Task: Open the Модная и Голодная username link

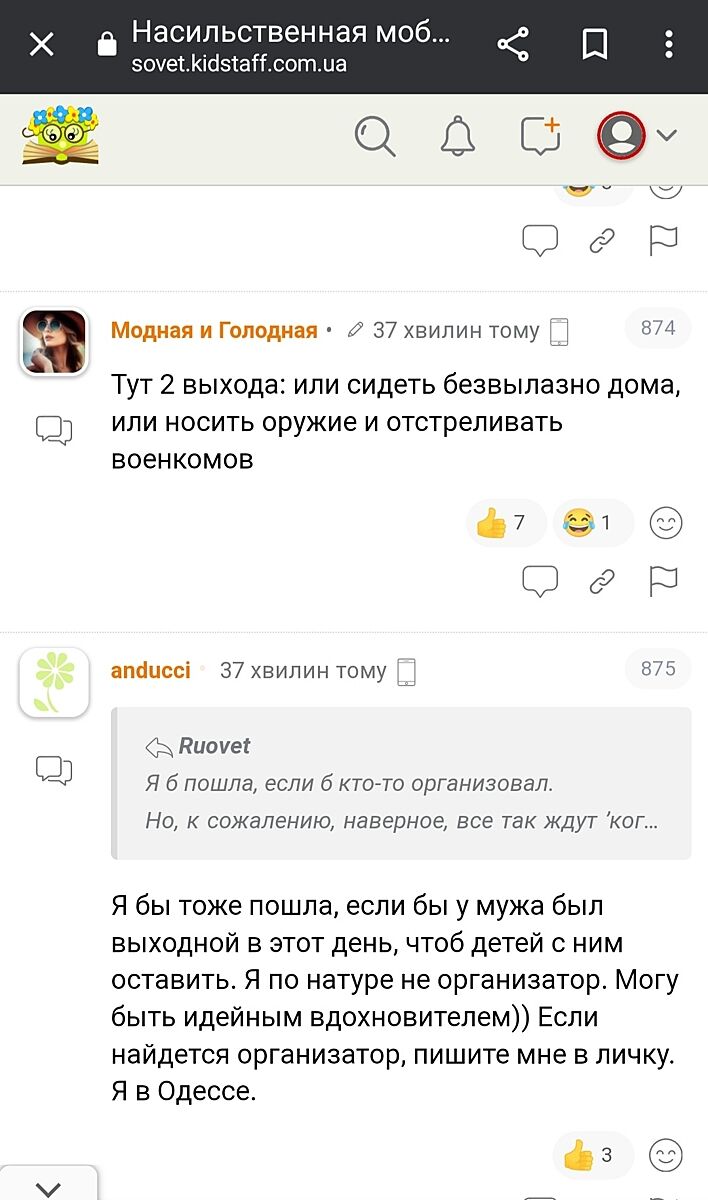Action: 214,331
